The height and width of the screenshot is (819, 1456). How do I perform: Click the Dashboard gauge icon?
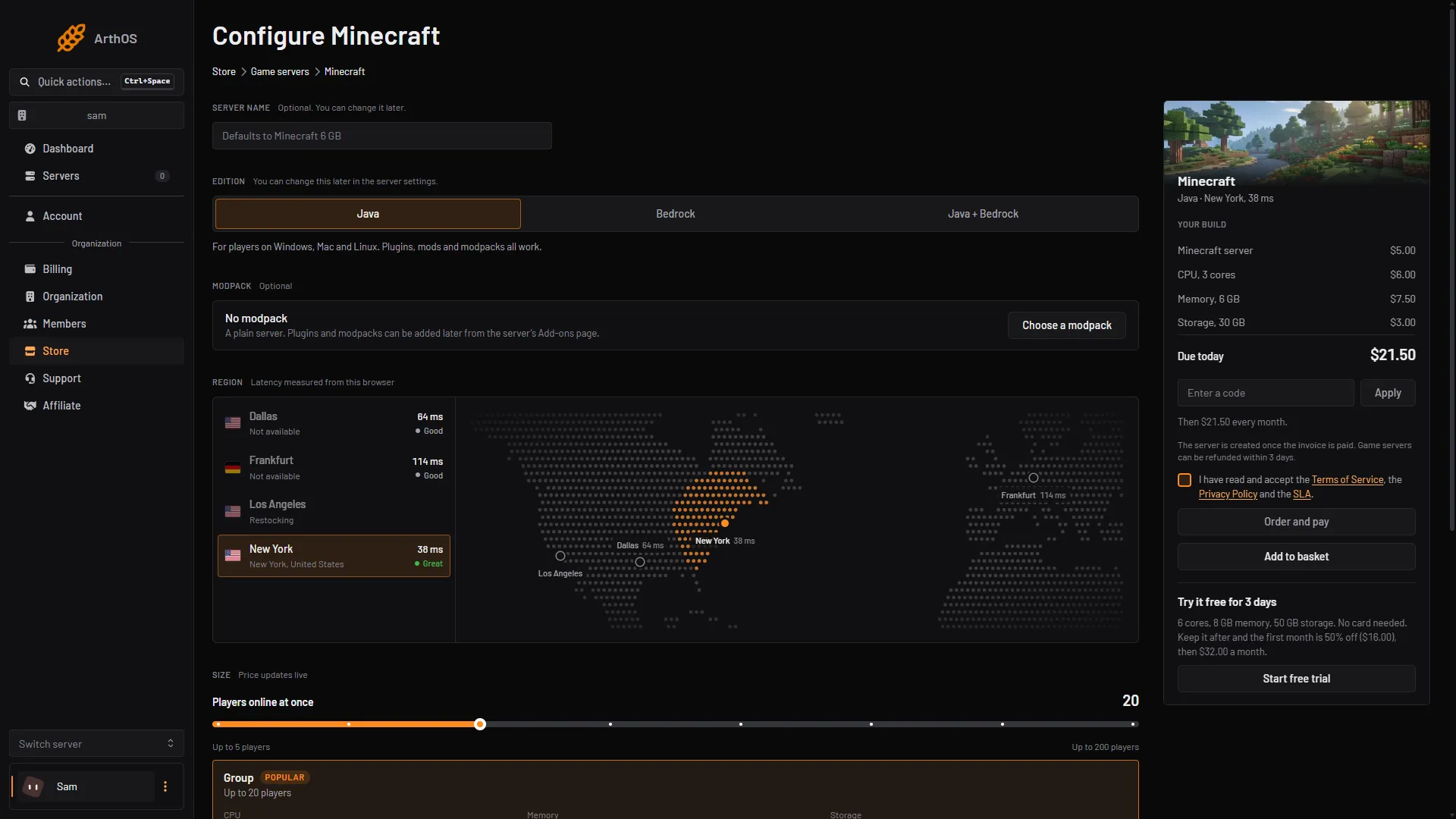coord(30,149)
